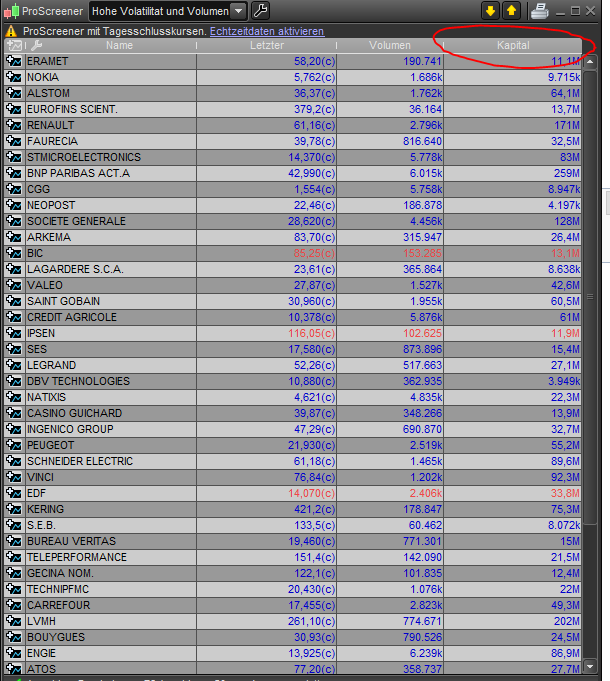
Task: Click LVMH capital value 202M
Action: [567, 621]
